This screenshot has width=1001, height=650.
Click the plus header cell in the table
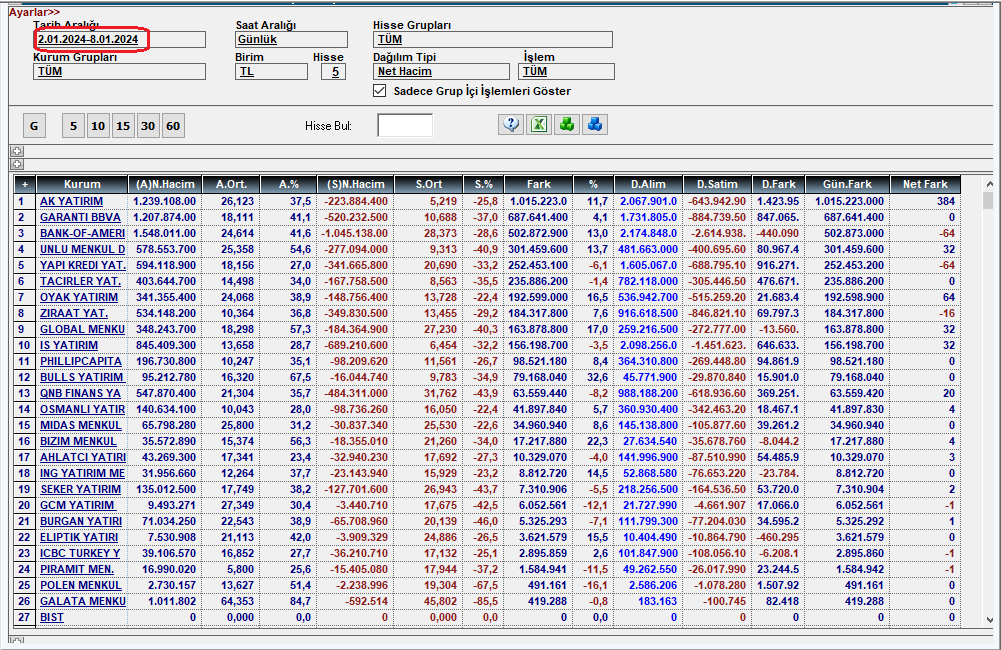25,184
